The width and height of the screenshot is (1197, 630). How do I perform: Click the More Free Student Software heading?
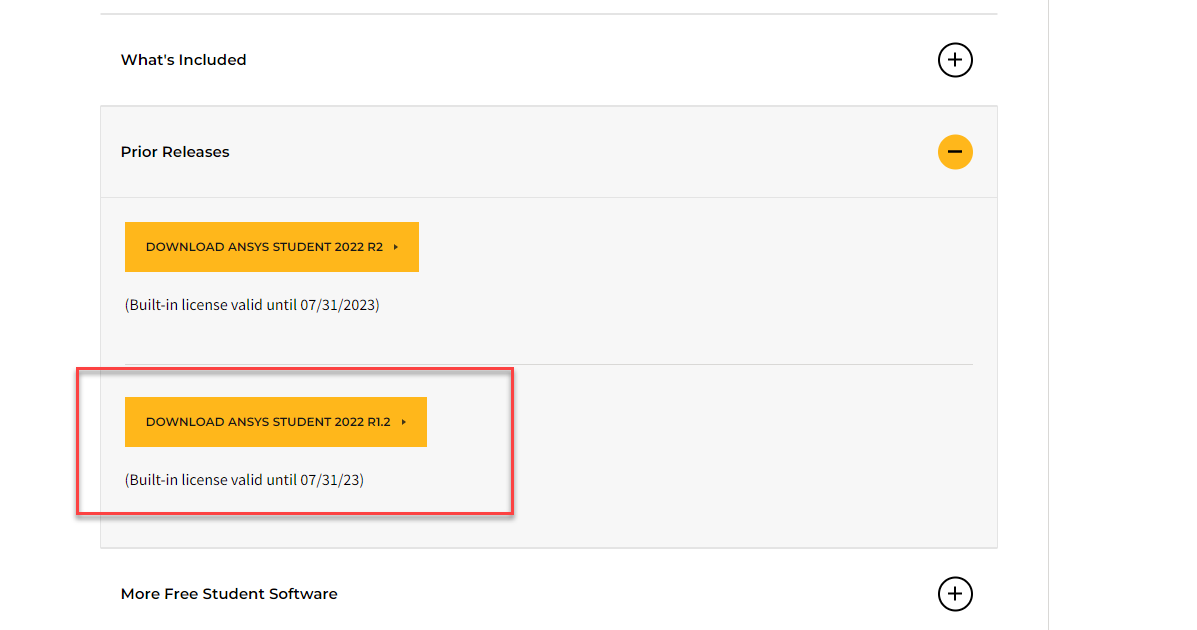(x=229, y=593)
